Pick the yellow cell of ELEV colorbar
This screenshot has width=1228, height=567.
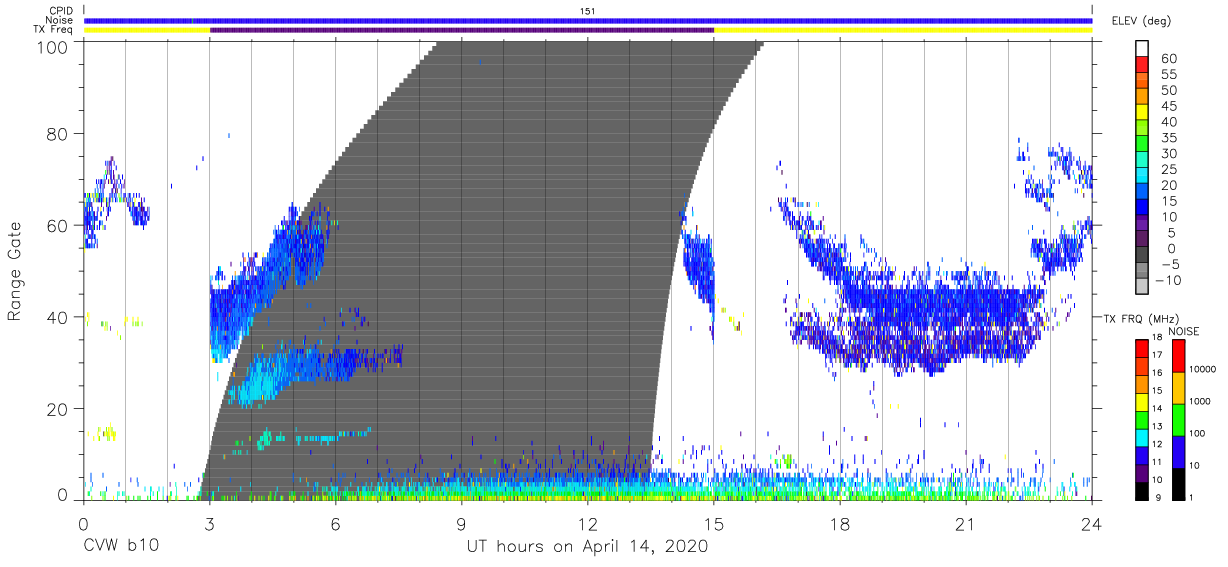1142,112
